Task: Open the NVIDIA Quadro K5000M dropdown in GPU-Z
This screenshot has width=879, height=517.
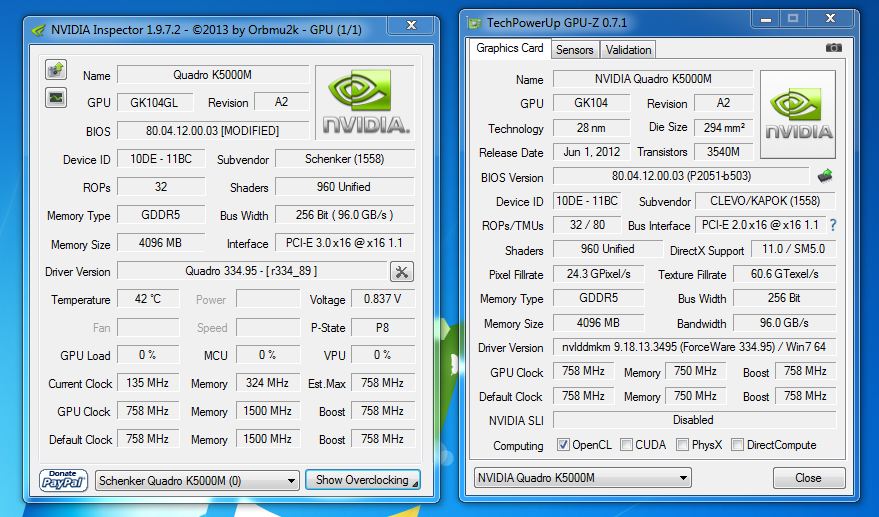Action: click(582, 478)
